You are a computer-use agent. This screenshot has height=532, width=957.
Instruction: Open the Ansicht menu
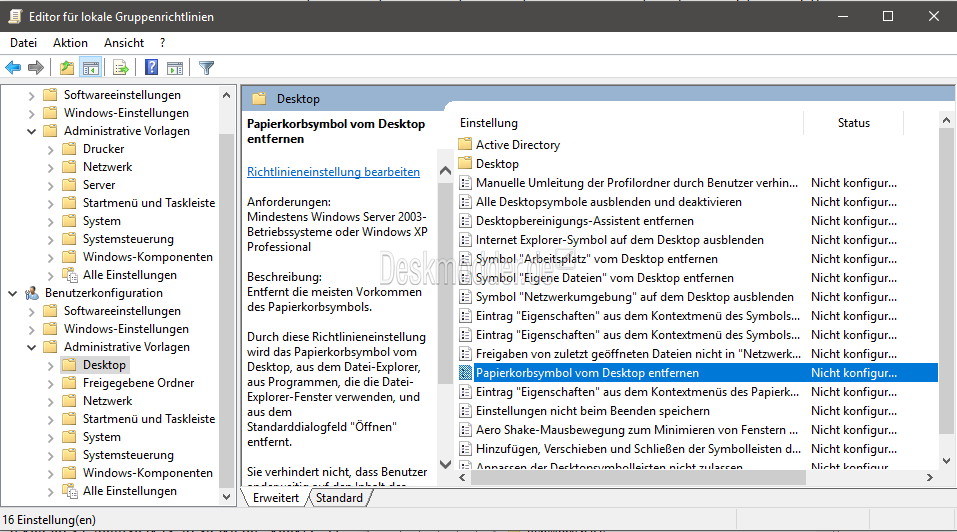tap(124, 43)
